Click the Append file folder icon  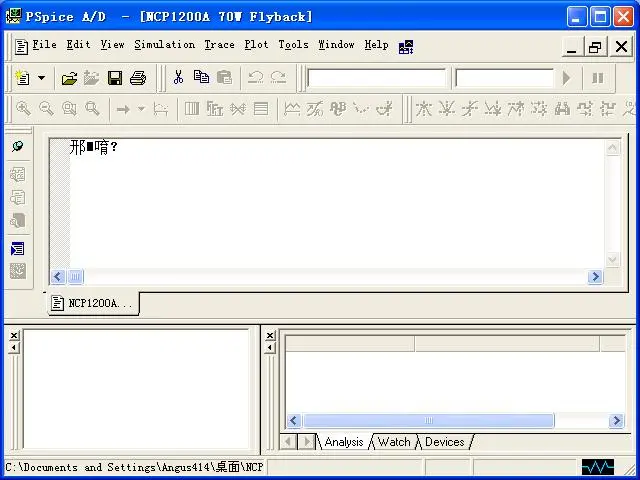click(91, 78)
